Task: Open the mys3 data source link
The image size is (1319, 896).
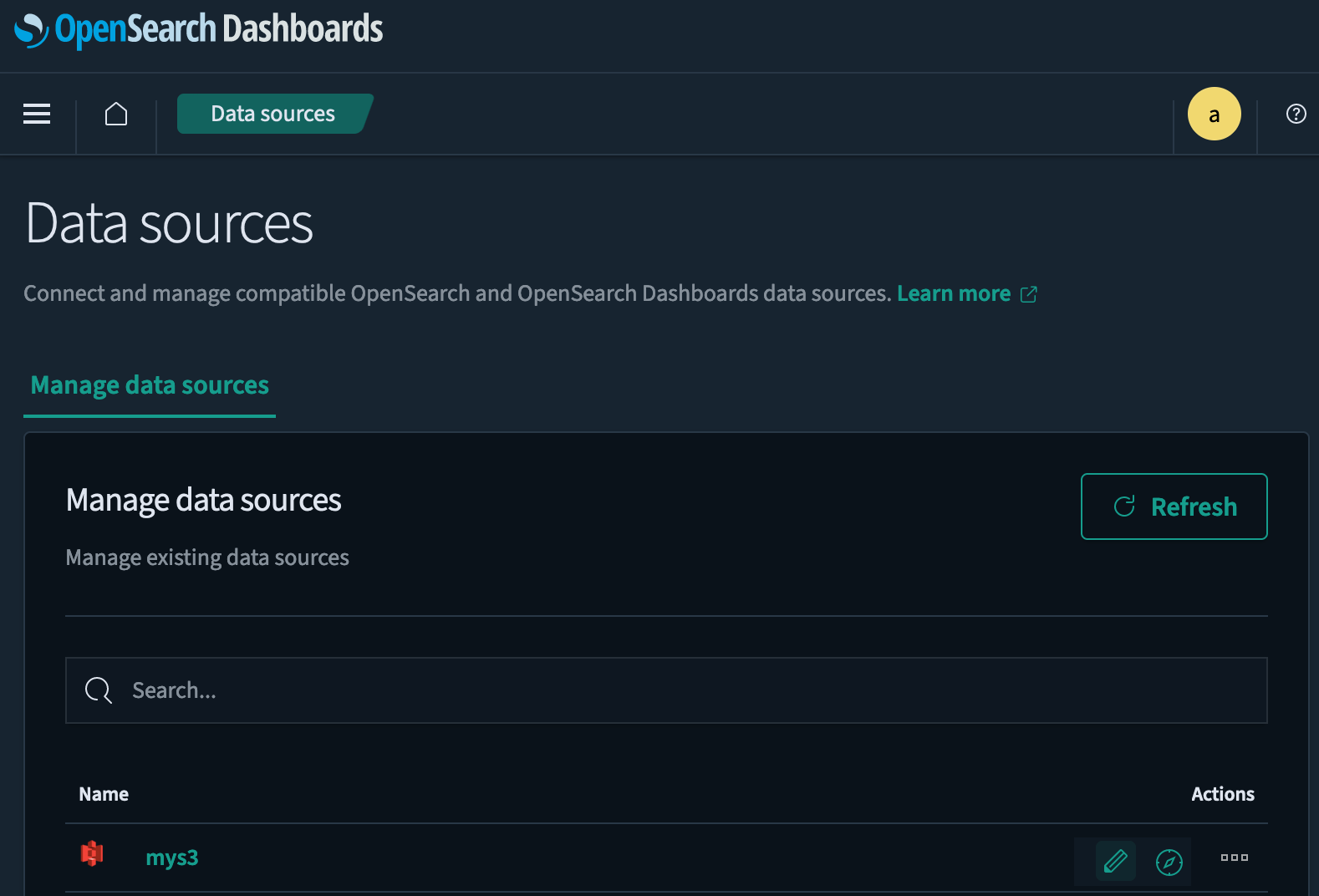Action: point(172,858)
